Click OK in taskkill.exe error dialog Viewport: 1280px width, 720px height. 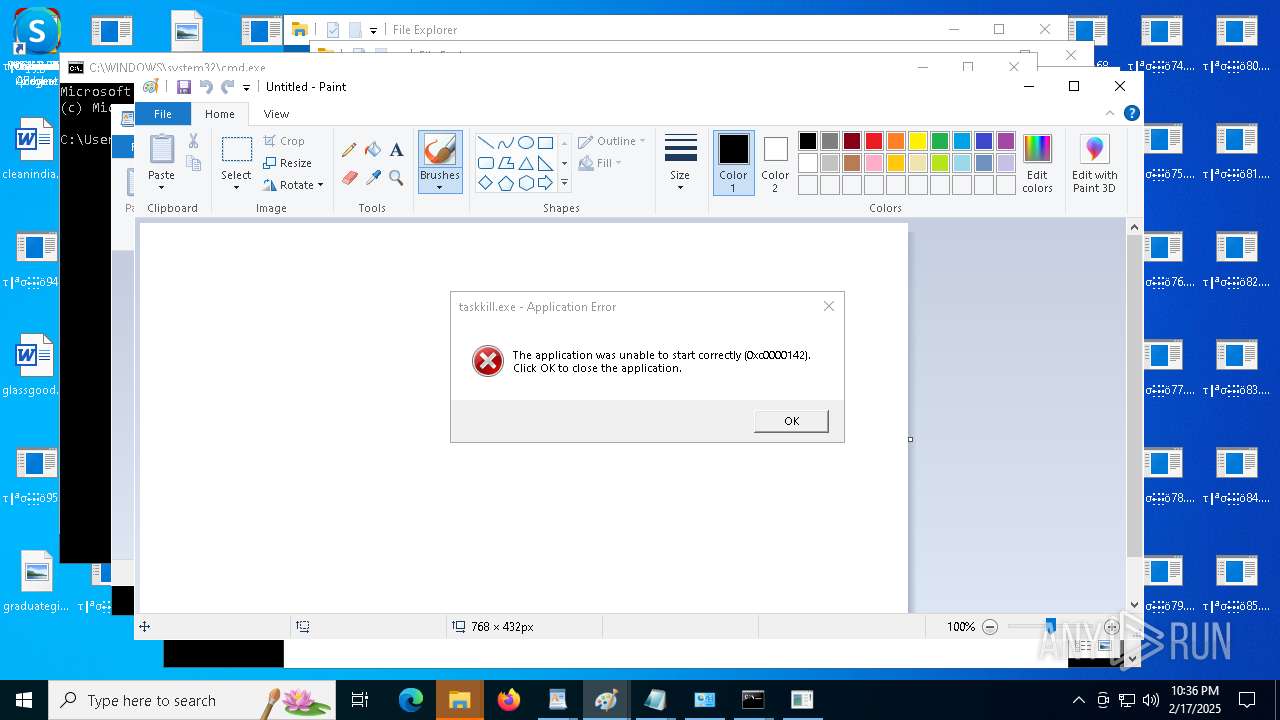point(791,421)
